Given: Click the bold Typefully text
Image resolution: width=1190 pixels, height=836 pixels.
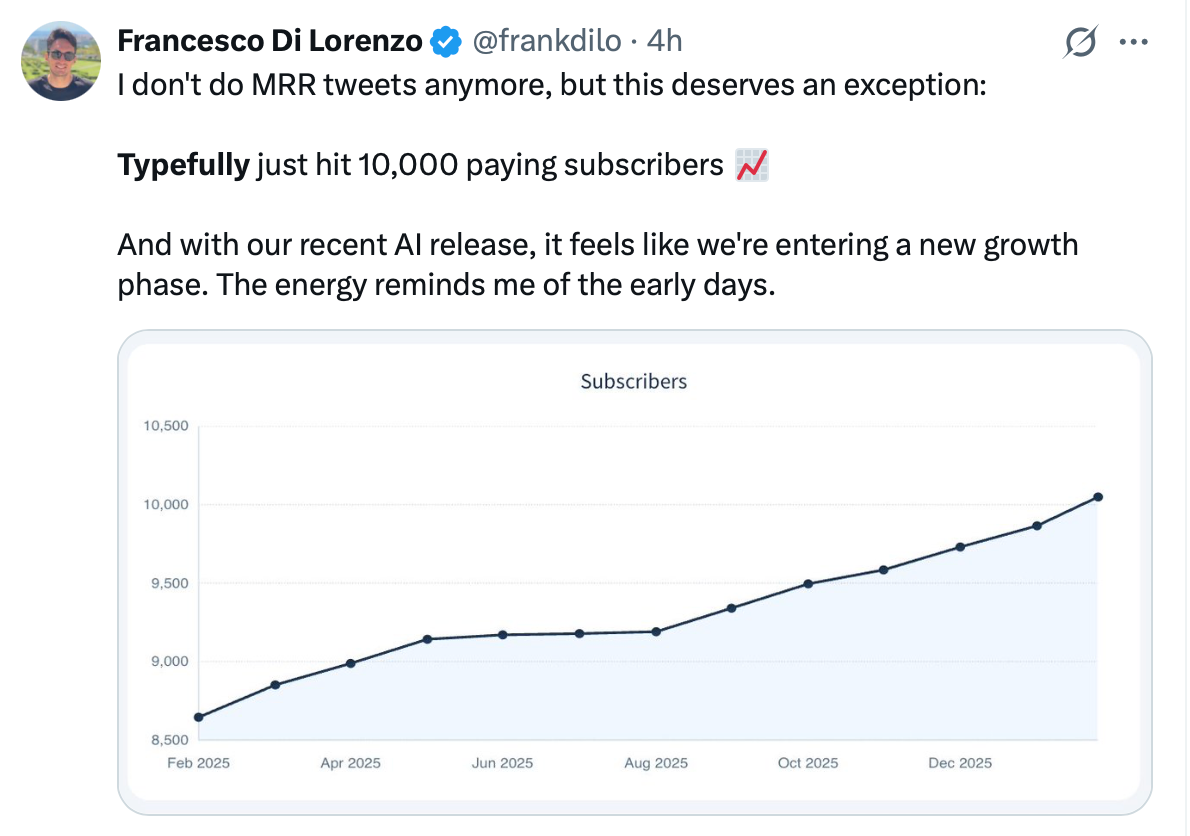Looking at the screenshot, I should (183, 163).
